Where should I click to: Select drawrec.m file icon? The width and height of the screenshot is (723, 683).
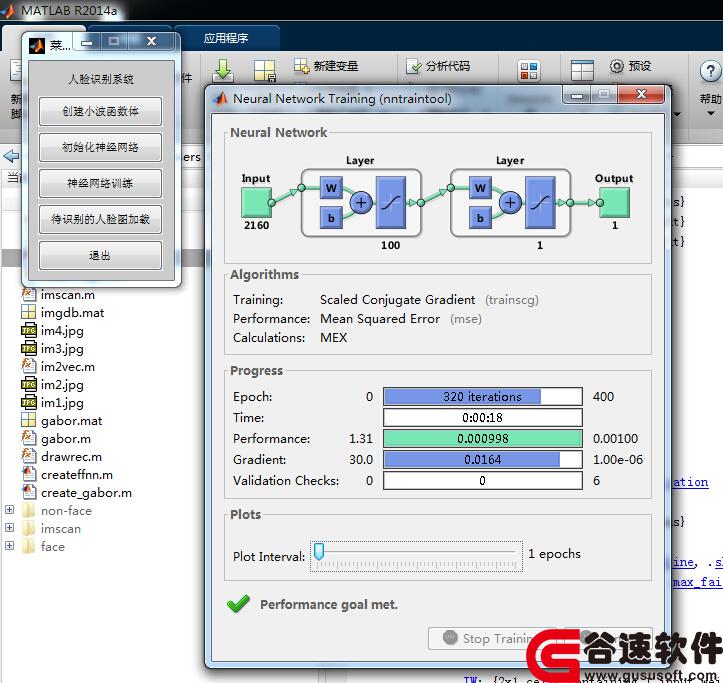point(28,456)
